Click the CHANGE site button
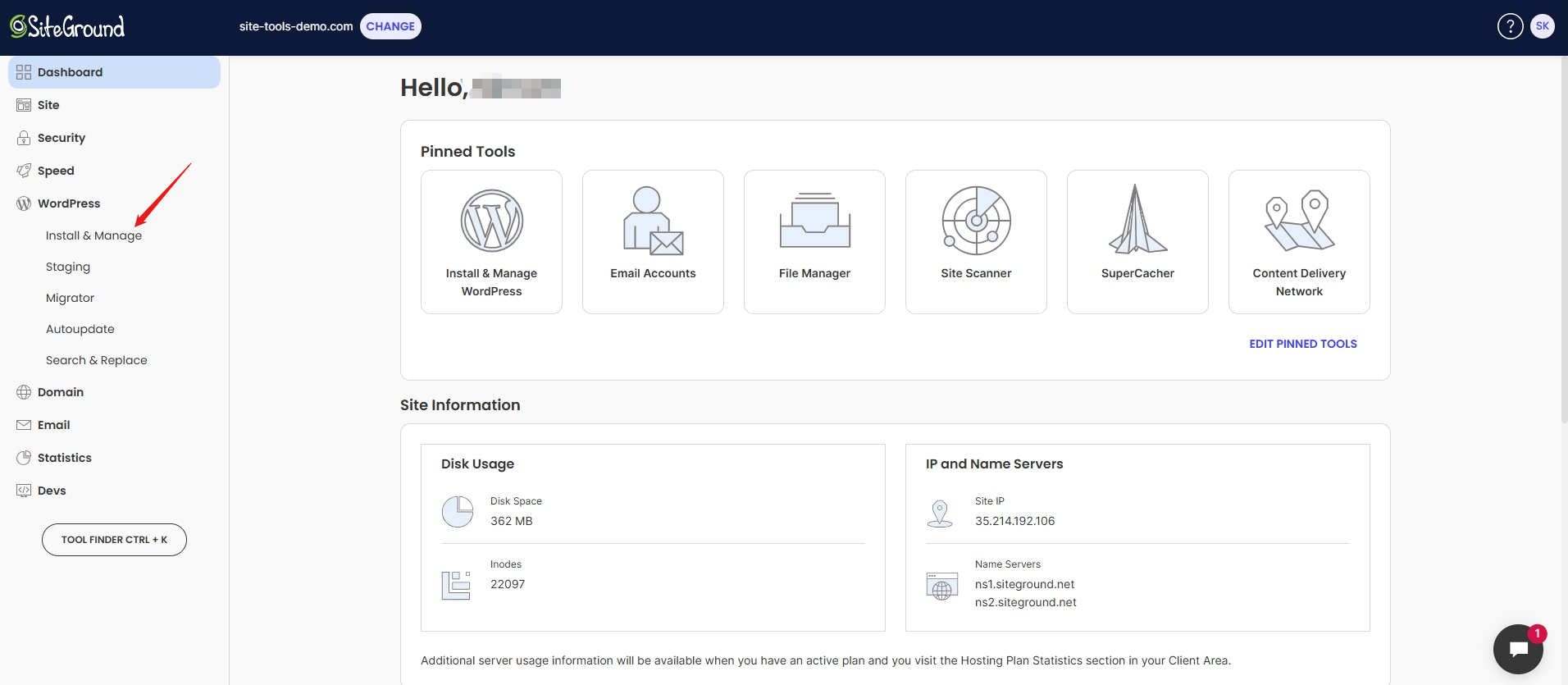The image size is (1568, 685). point(390,26)
